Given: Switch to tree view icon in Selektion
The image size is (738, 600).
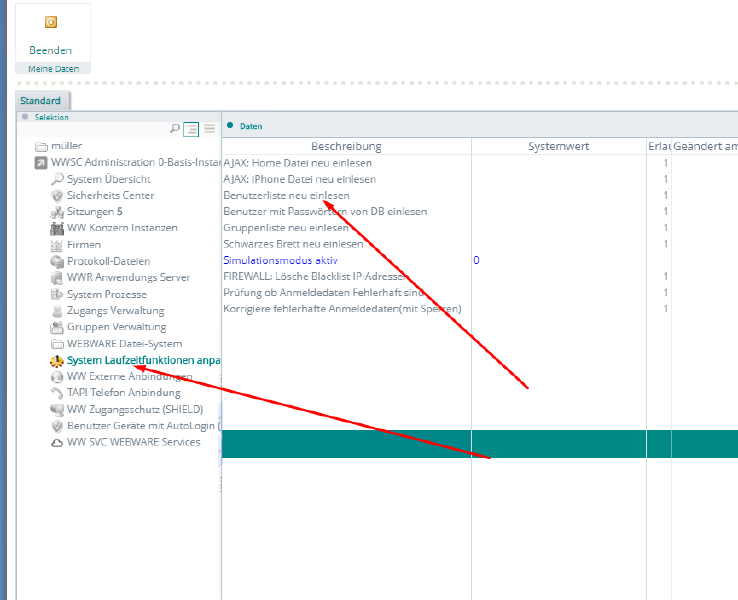Looking at the screenshot, I should [191, 129].
